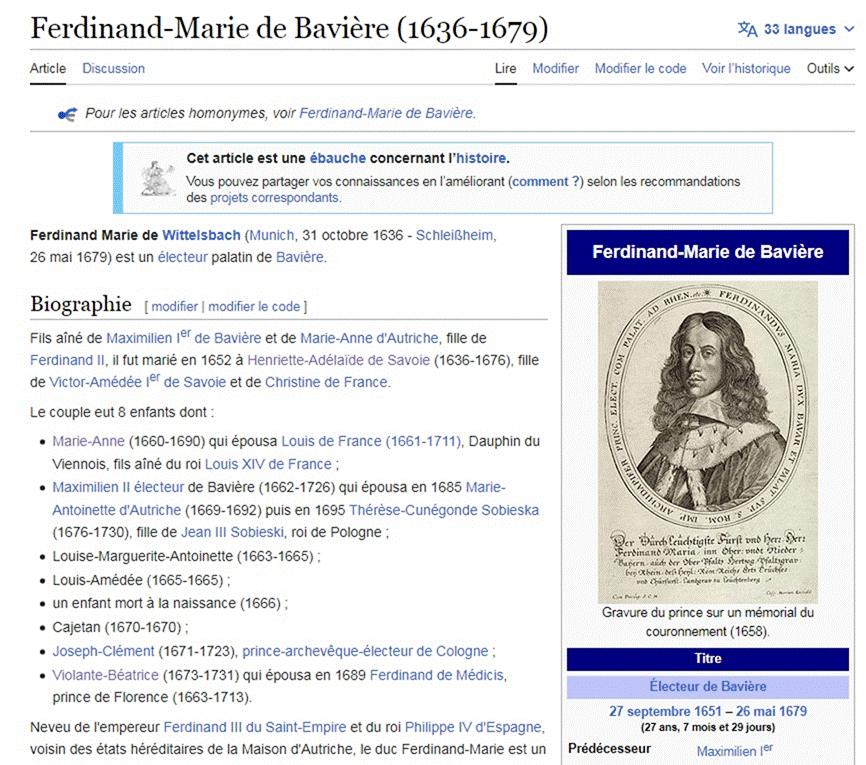Open the Ferdinand de Médicis link

[x=436, y=675]
